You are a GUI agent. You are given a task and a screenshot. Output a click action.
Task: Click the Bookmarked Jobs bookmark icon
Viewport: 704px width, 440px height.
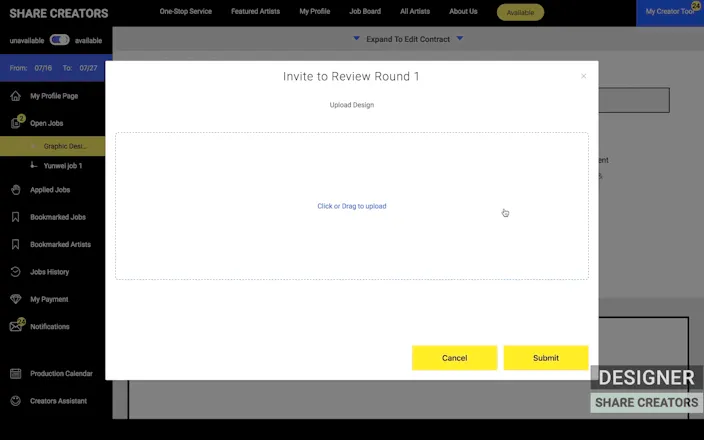[x=15, y=217]
